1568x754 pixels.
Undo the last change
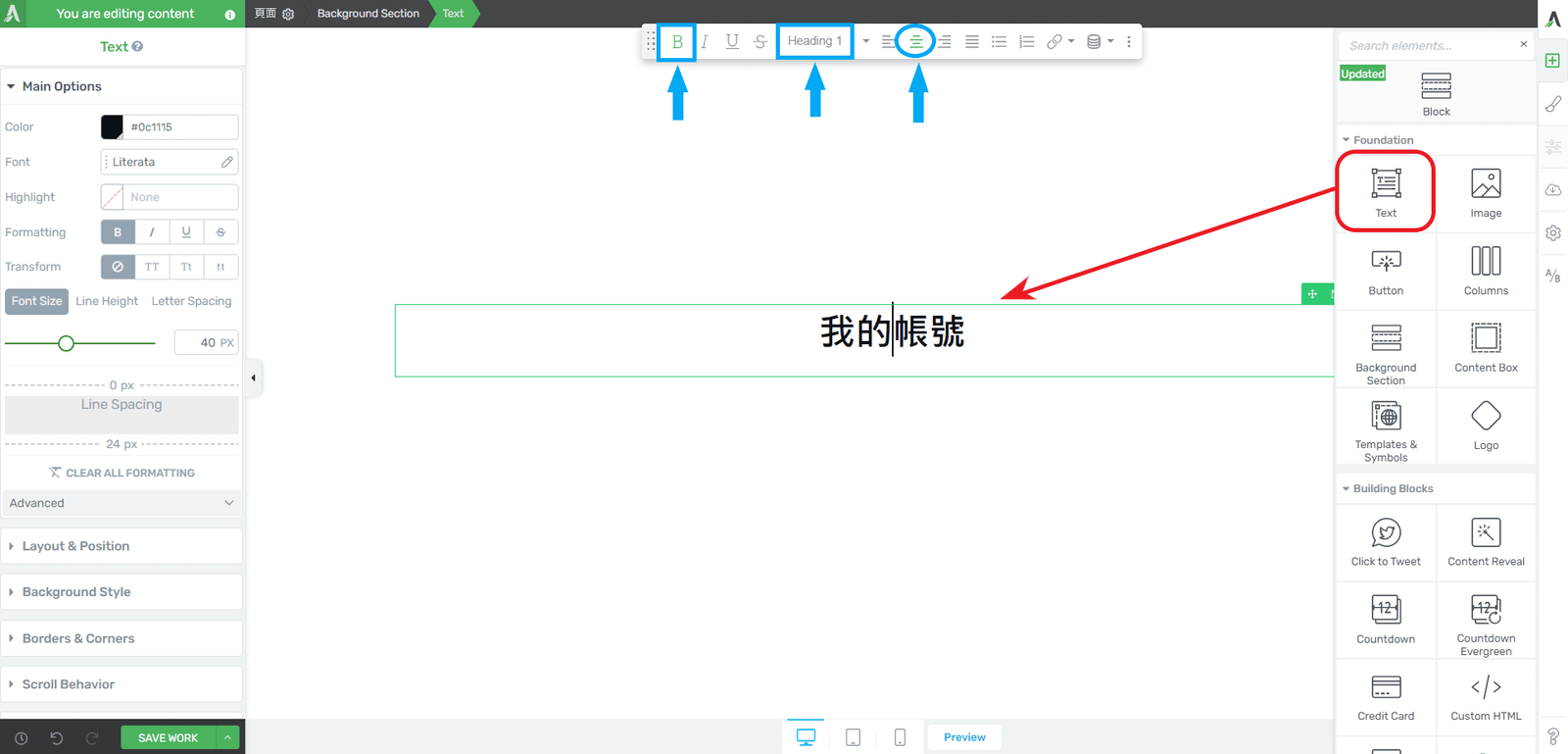pyautogui.click(x=57, y=738)
